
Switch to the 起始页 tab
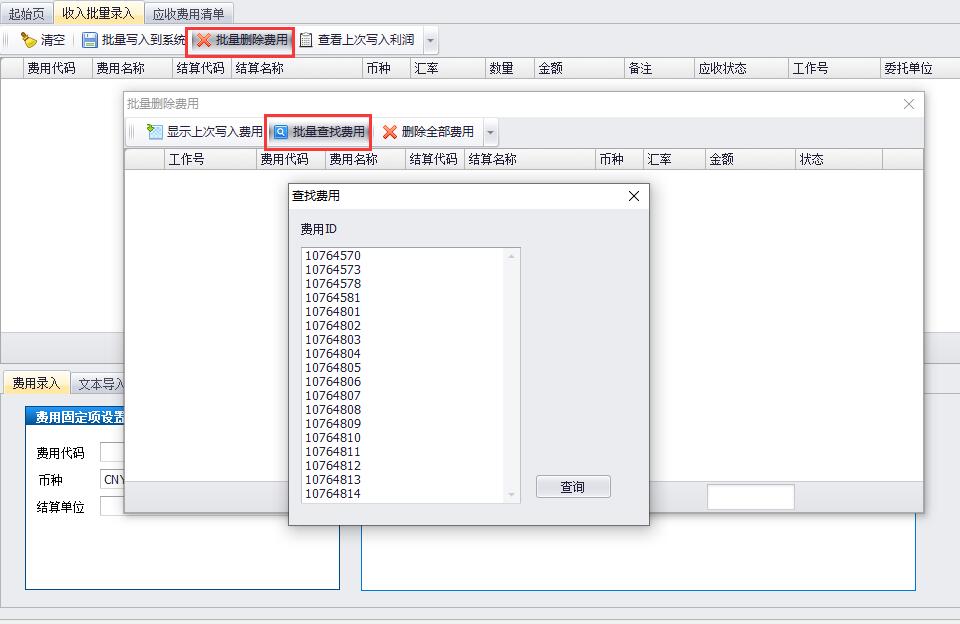(26, 13)
